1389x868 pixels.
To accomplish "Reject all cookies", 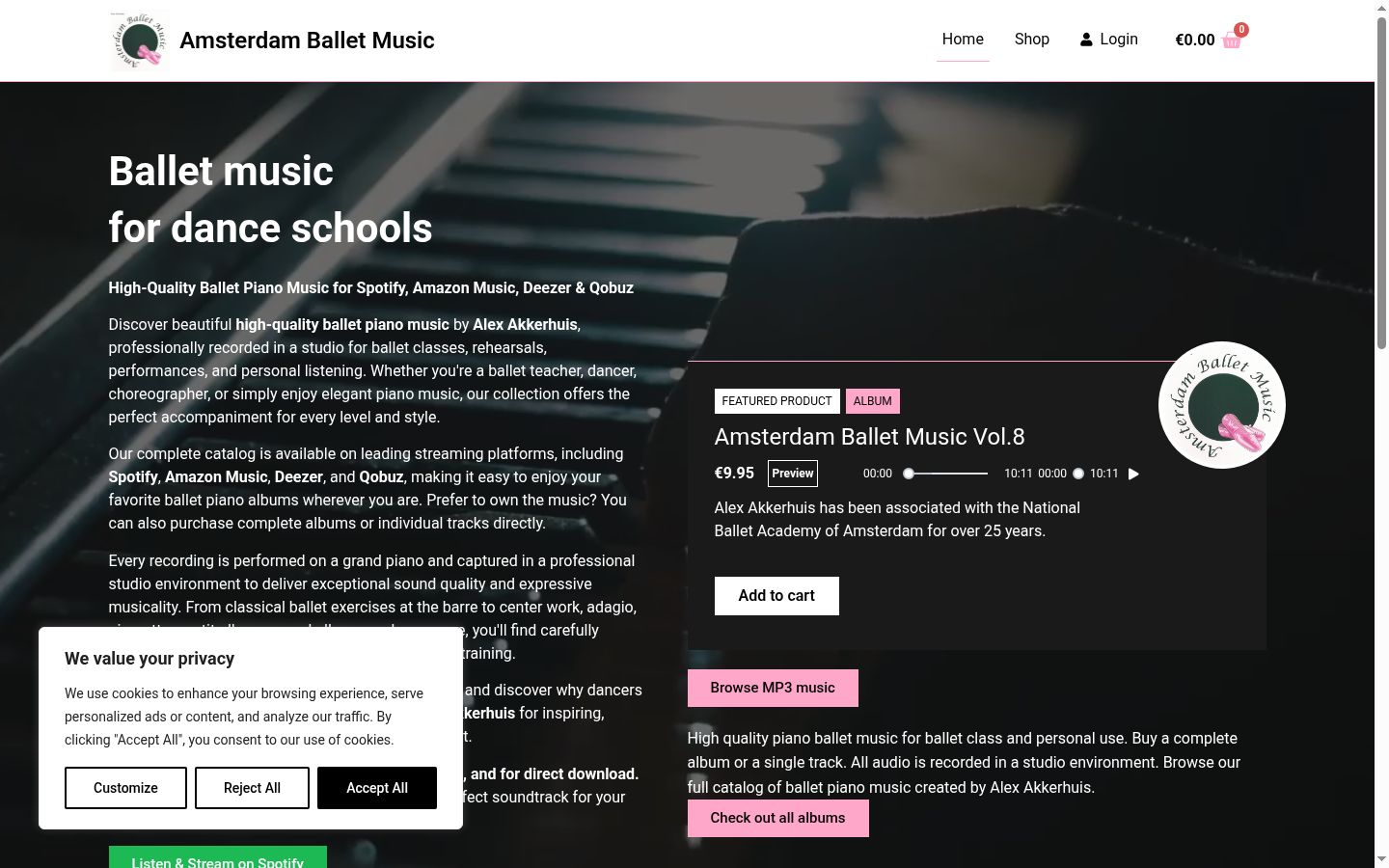I will tap(252, 788).
